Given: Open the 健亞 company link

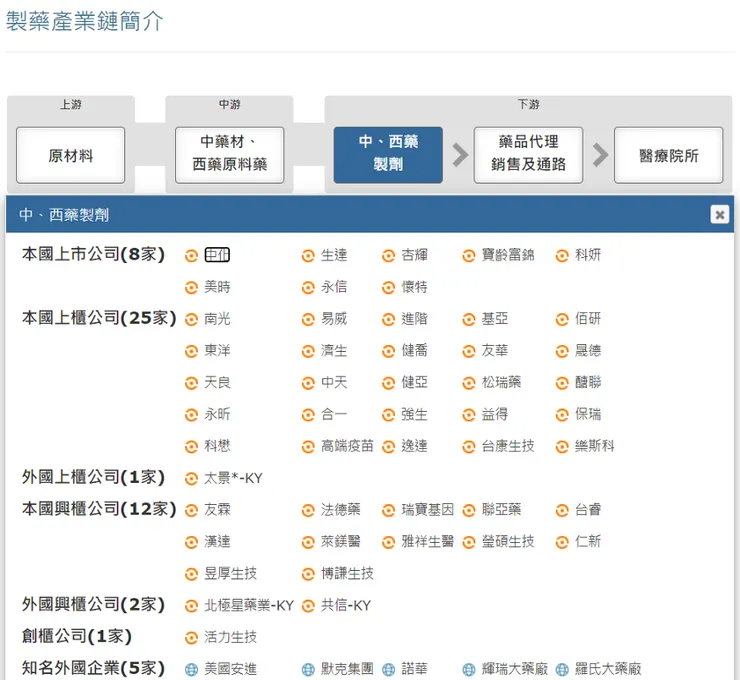Looking at the screenshot, I should (x=414, y=382).
